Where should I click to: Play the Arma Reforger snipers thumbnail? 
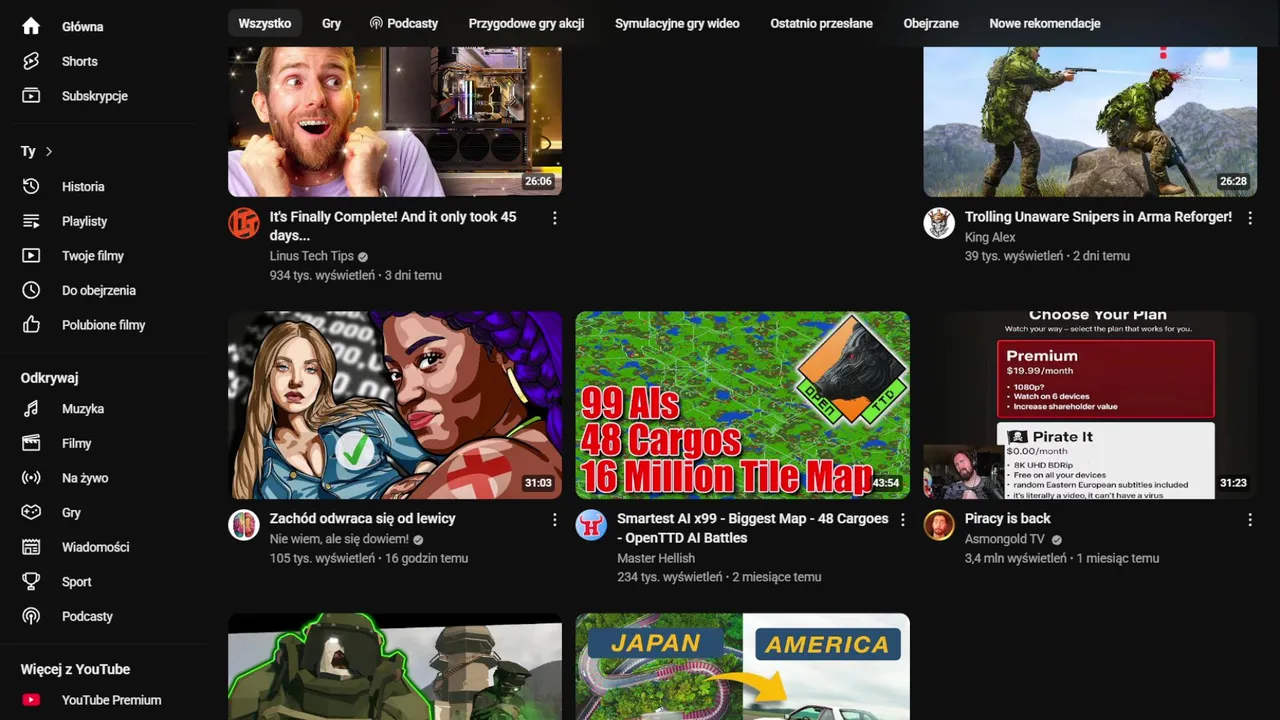point(1090,121)
